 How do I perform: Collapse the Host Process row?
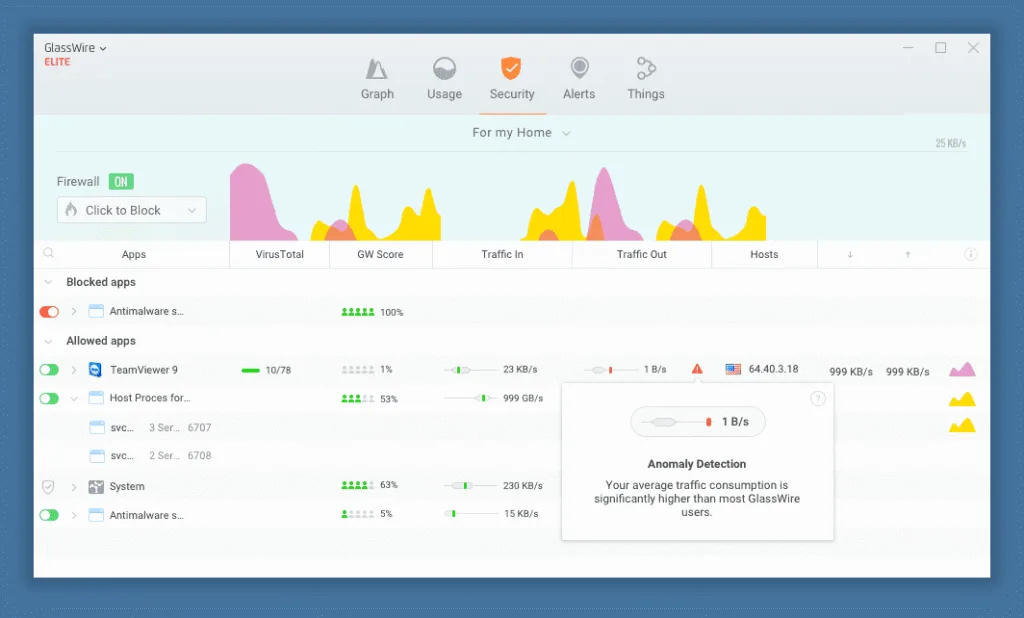pos(74,399)
